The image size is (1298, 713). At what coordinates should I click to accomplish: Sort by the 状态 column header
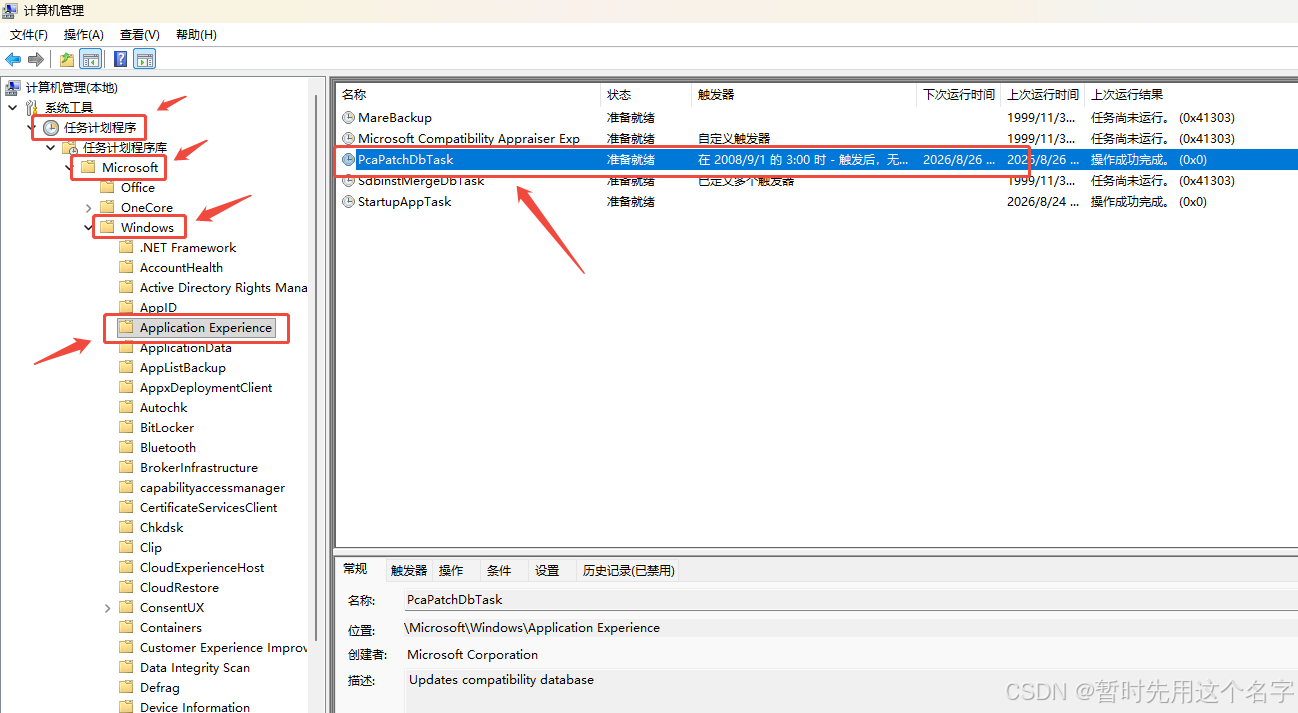647,95
